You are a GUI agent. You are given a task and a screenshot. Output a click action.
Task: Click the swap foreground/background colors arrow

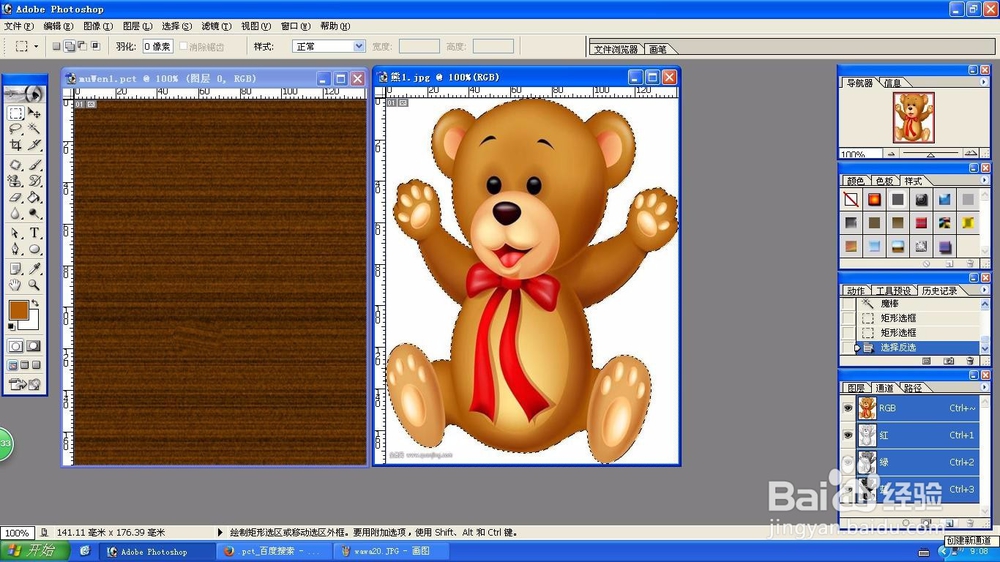coord(35,303)
